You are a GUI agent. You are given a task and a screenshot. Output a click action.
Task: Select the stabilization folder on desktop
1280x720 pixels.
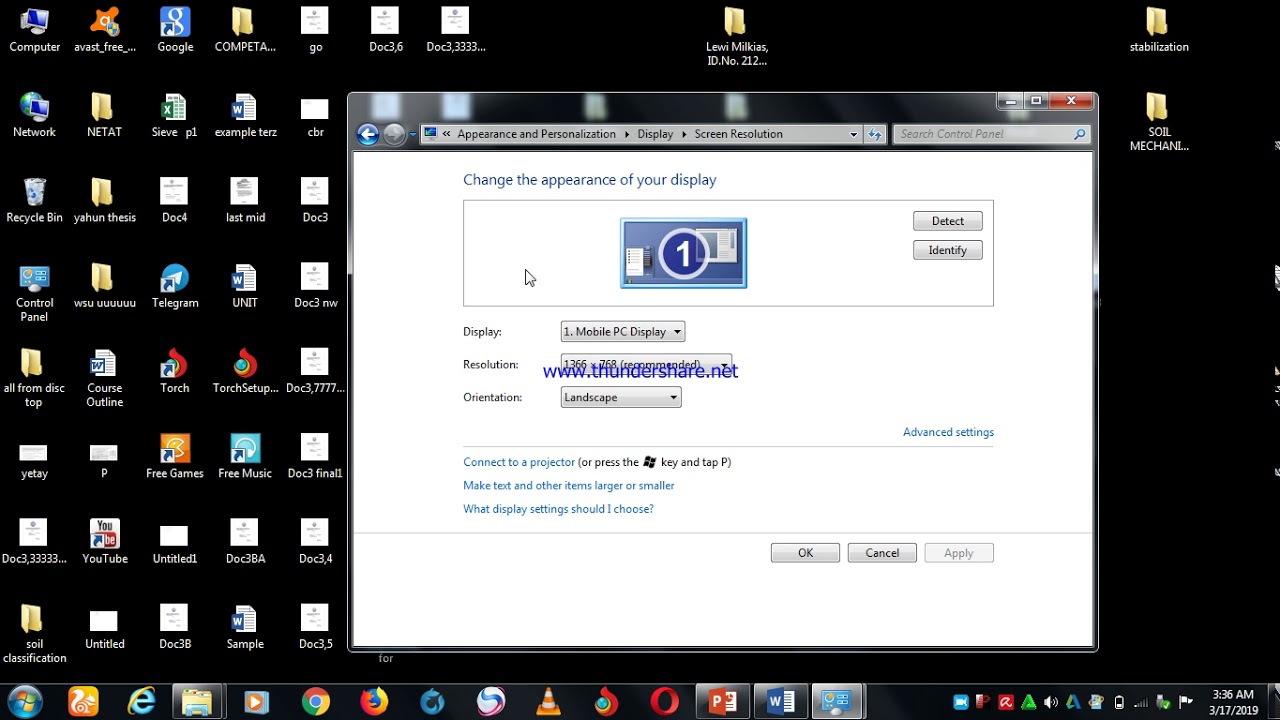tap(1159, 30)
